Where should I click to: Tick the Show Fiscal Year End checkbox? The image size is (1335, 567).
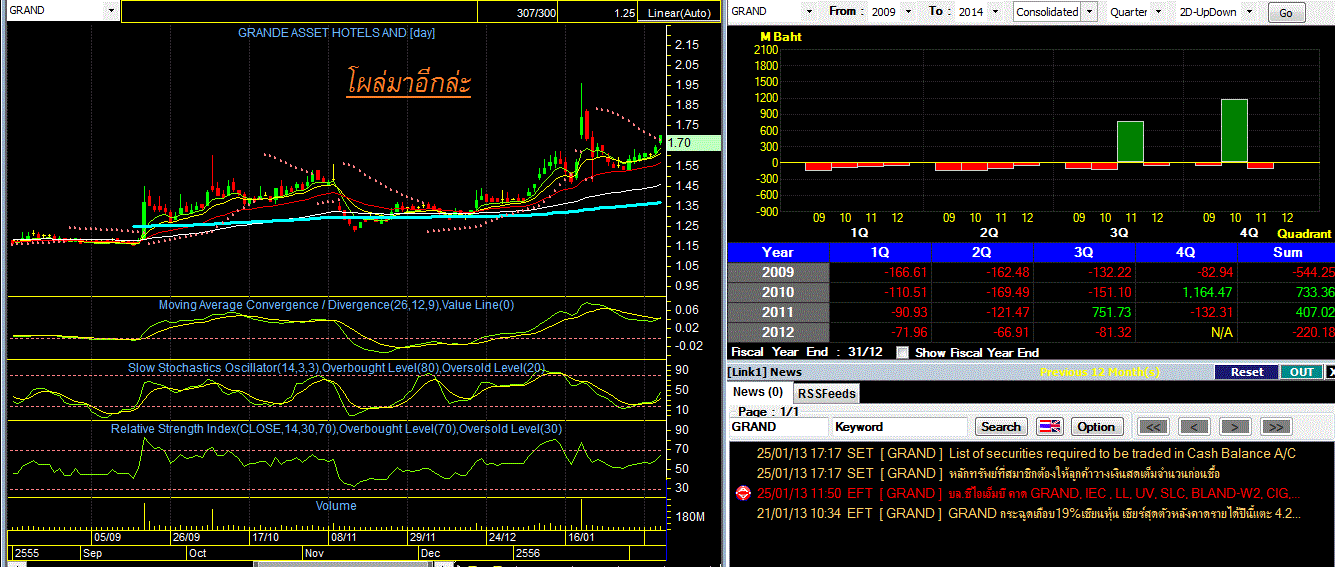pyautogui.click(x=903, y=352)
